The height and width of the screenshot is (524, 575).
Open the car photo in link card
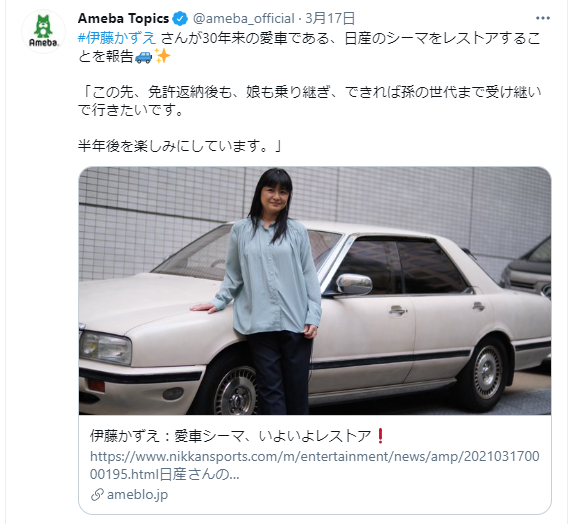(x=315, y=291)
